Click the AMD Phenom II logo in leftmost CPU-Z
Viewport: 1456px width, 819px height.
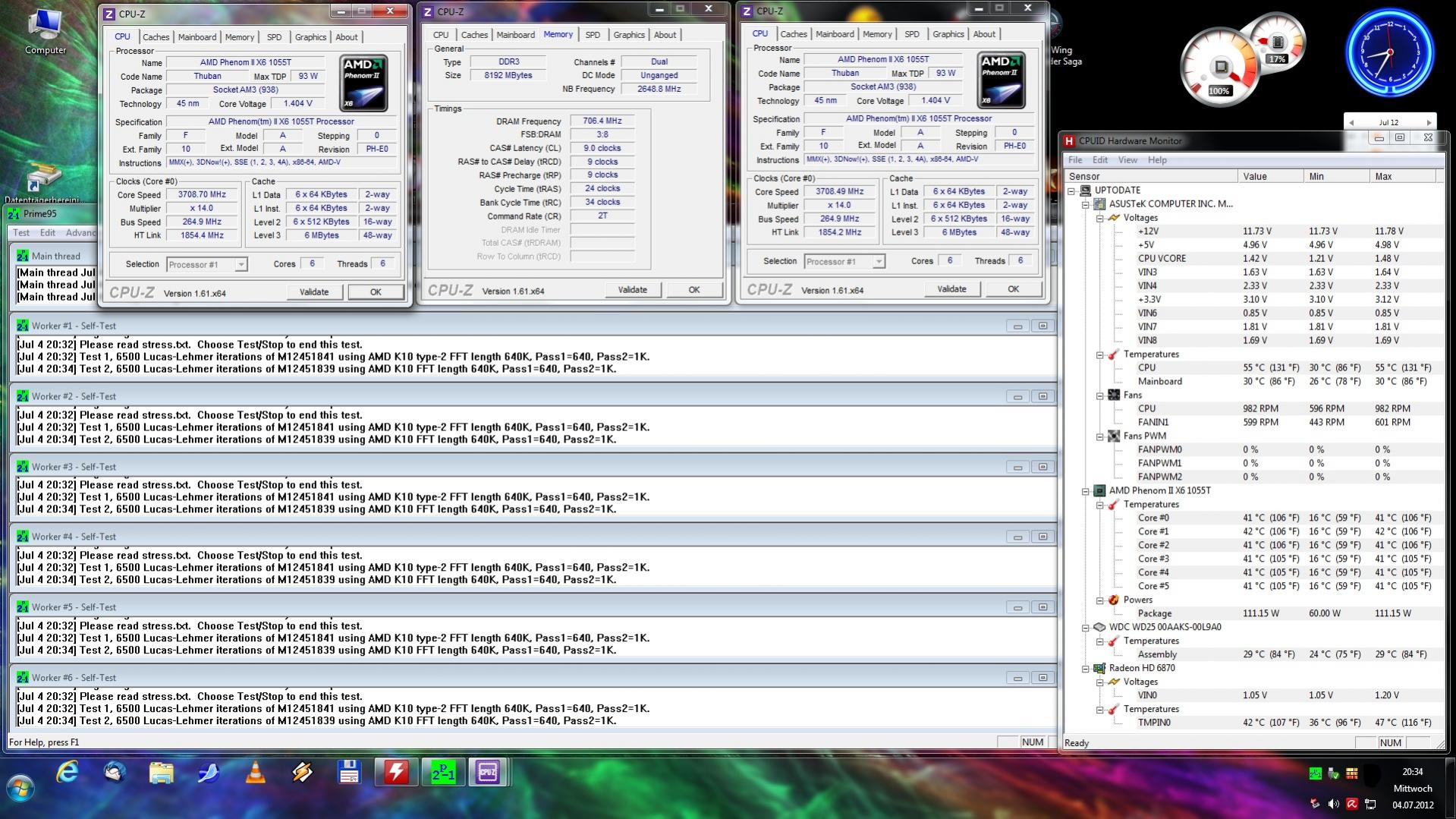[x=364, y=83]
